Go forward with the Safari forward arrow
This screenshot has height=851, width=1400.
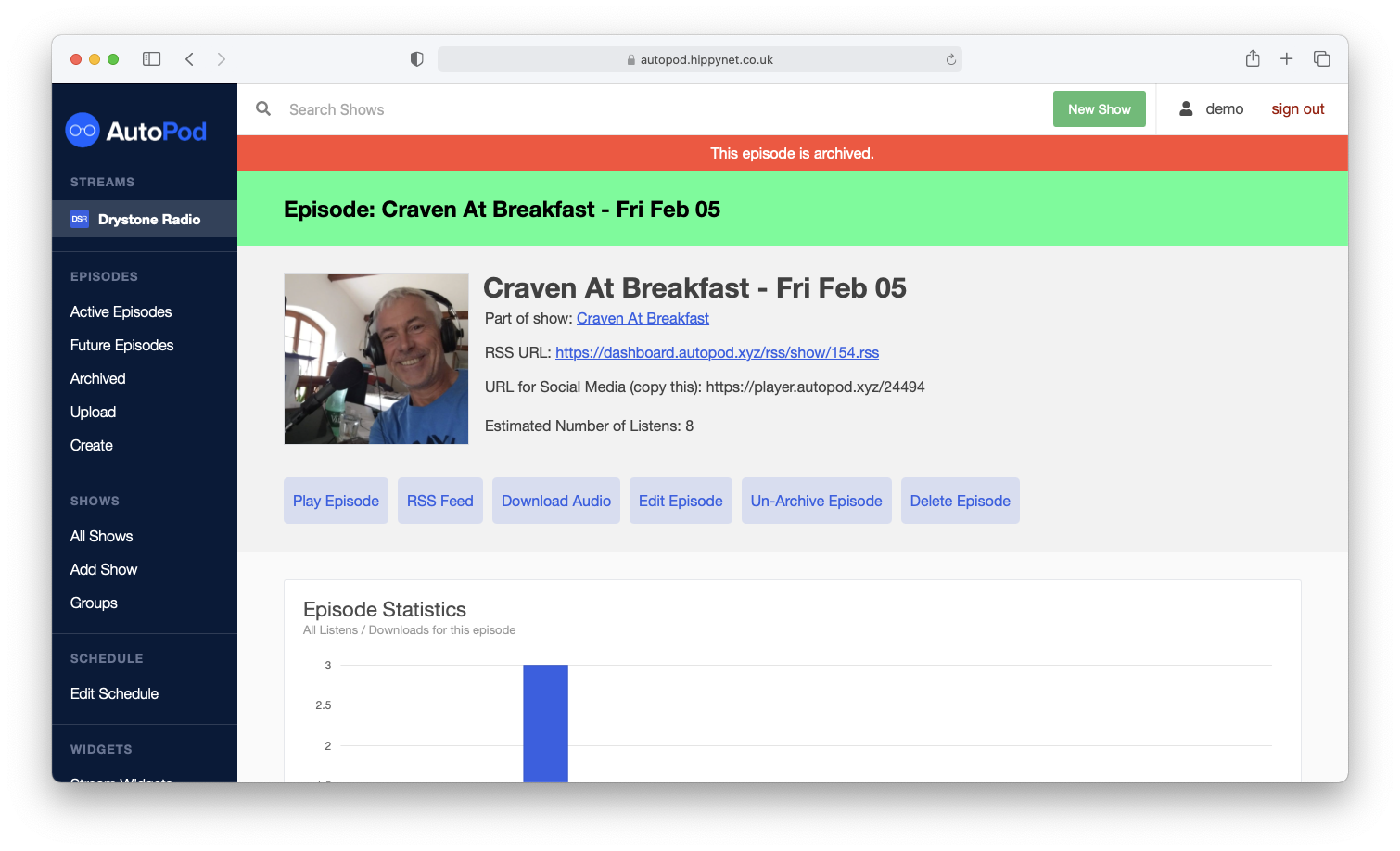(222, 59)
